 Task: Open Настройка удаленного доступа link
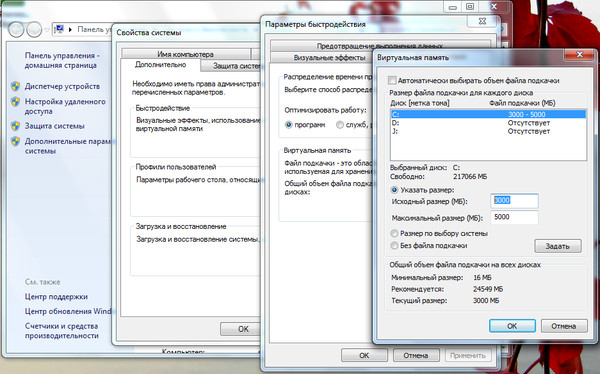coord(65,106)
